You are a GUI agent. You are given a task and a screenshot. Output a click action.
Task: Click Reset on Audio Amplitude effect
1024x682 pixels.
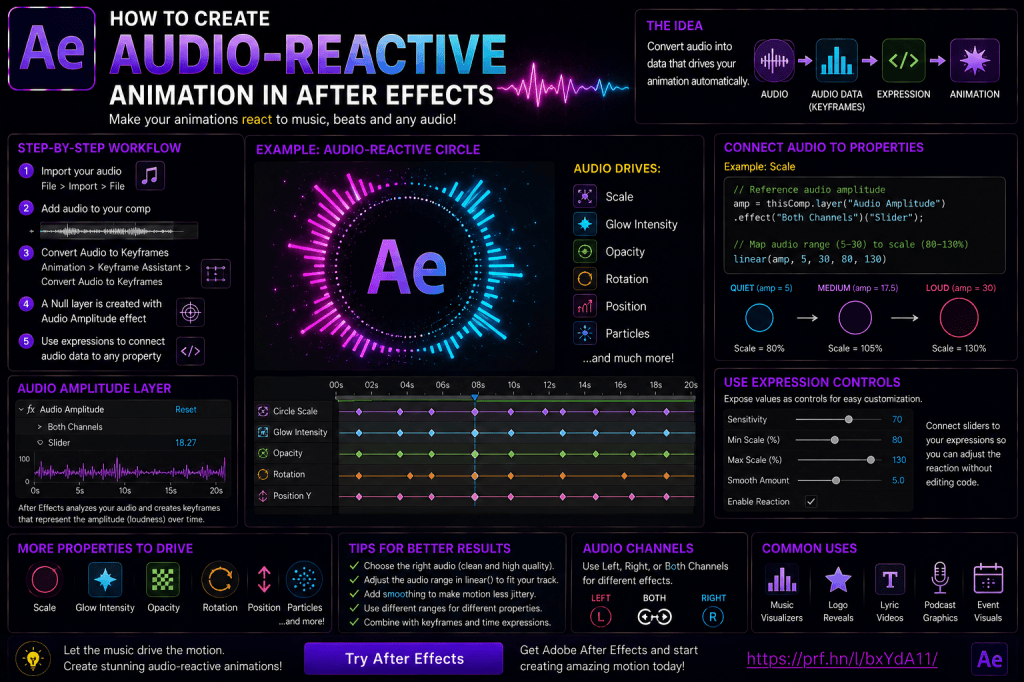[185, 410]
